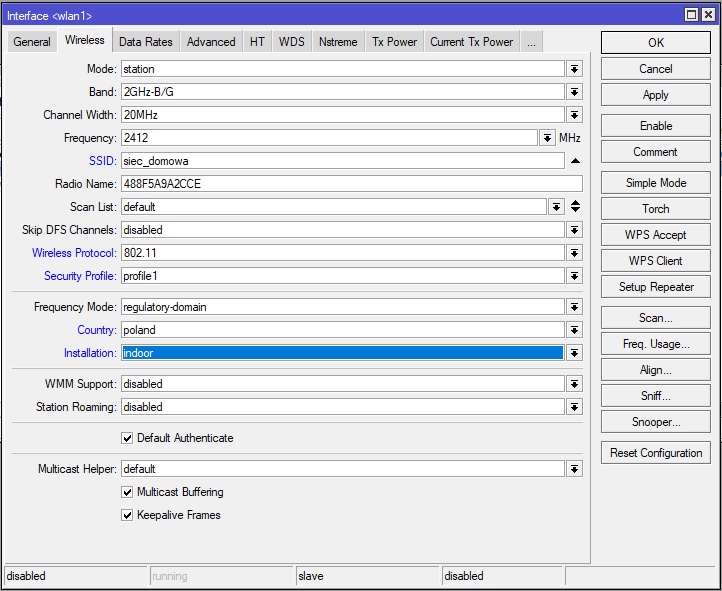Screen dimensions: 722x591
Task: Open Skip DFS Channels dropdown
Action: coord(574,230)
